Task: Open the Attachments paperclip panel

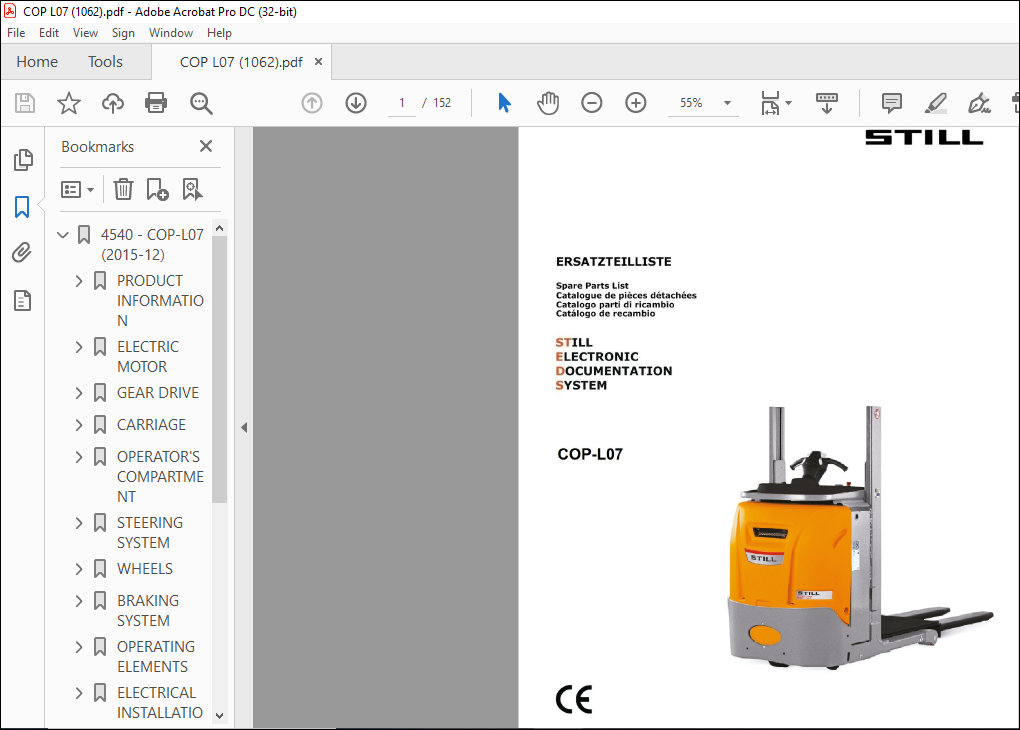Action: [22, 252]
